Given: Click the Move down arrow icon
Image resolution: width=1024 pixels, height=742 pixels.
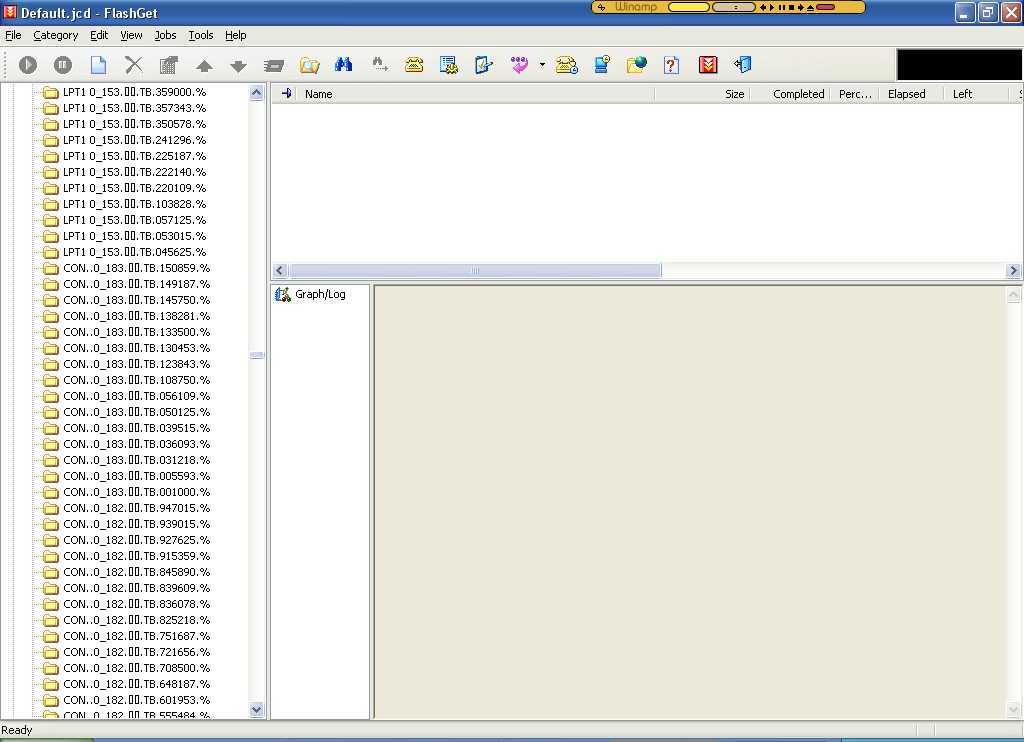Looking at the screenshot, I should point(238,66).
